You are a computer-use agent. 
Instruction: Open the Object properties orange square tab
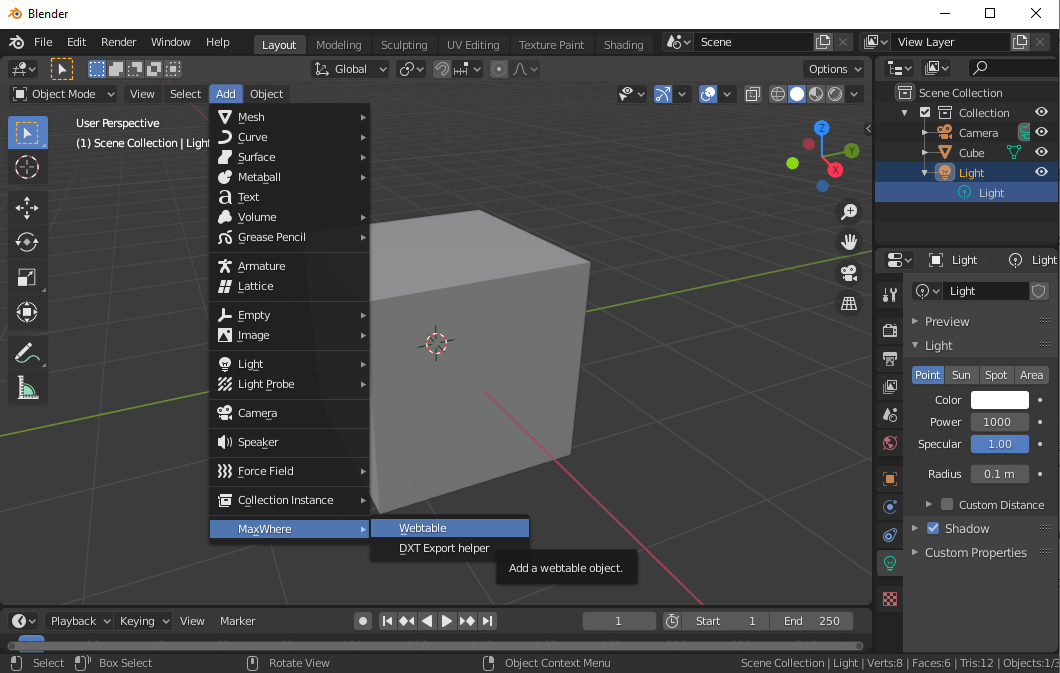[890, 479]
